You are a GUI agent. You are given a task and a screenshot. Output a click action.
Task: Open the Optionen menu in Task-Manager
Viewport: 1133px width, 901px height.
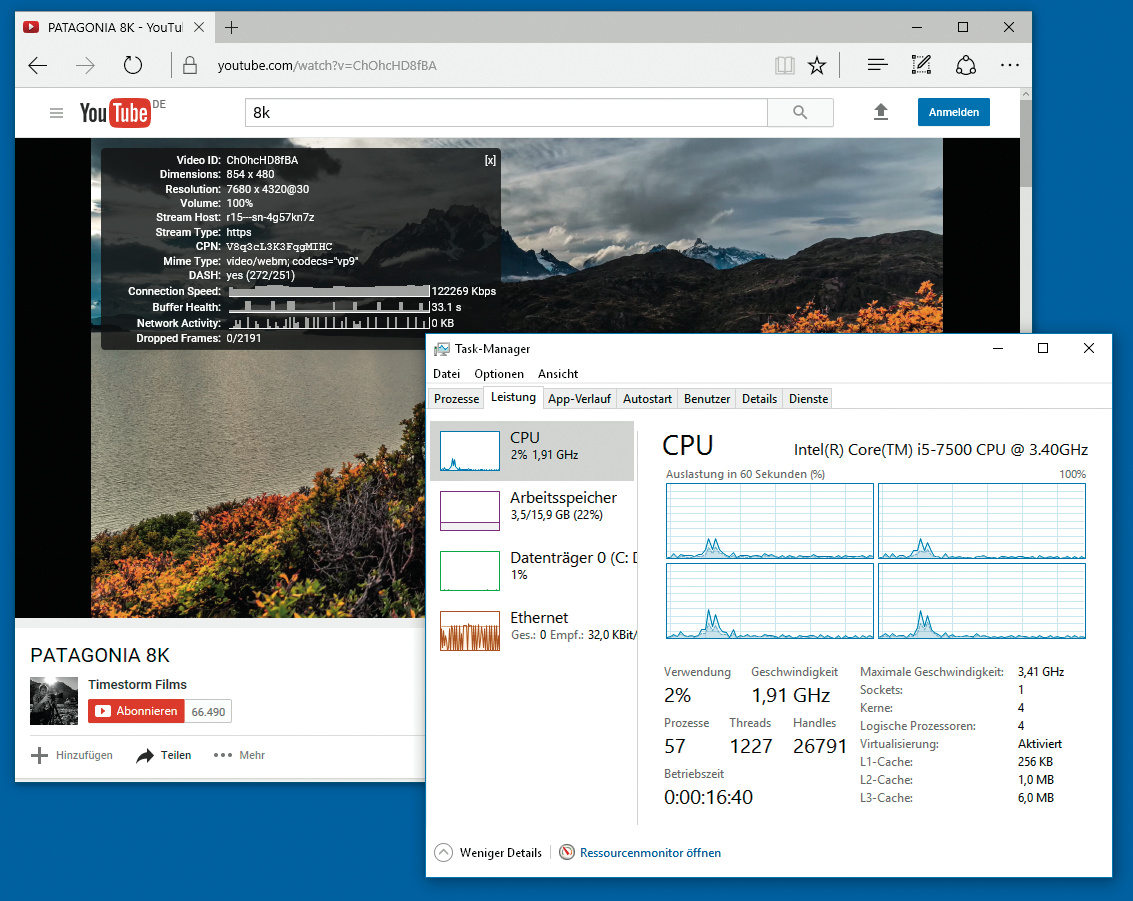click(499, 374)
